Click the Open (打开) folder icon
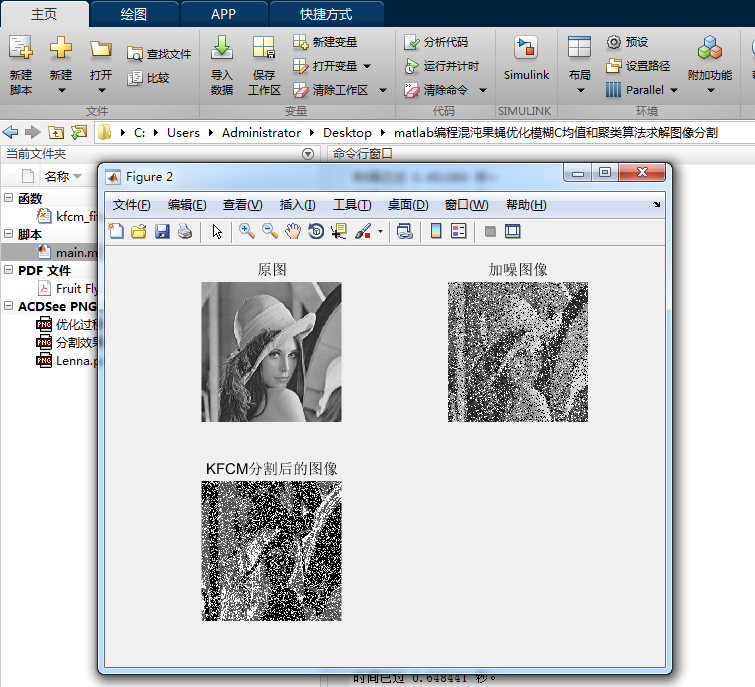 tap(101, 49)
